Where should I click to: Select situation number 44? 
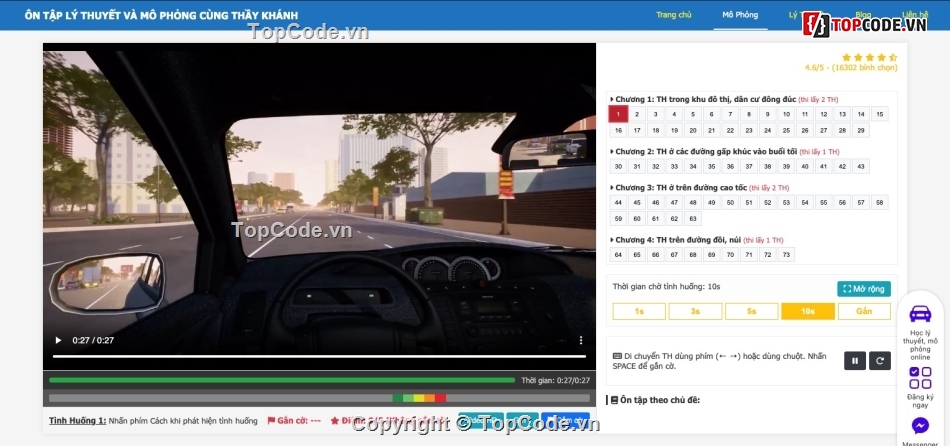[x=619, y=202]
